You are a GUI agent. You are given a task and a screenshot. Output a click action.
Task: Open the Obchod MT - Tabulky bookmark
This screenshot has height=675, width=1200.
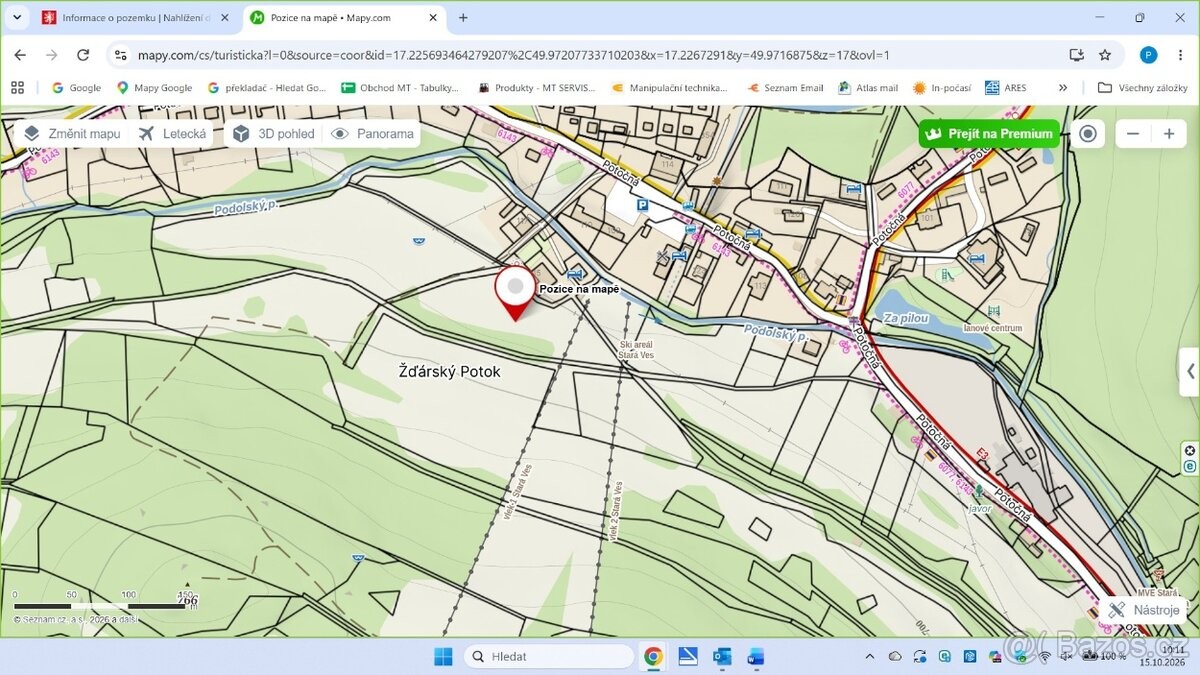[400, 88]
